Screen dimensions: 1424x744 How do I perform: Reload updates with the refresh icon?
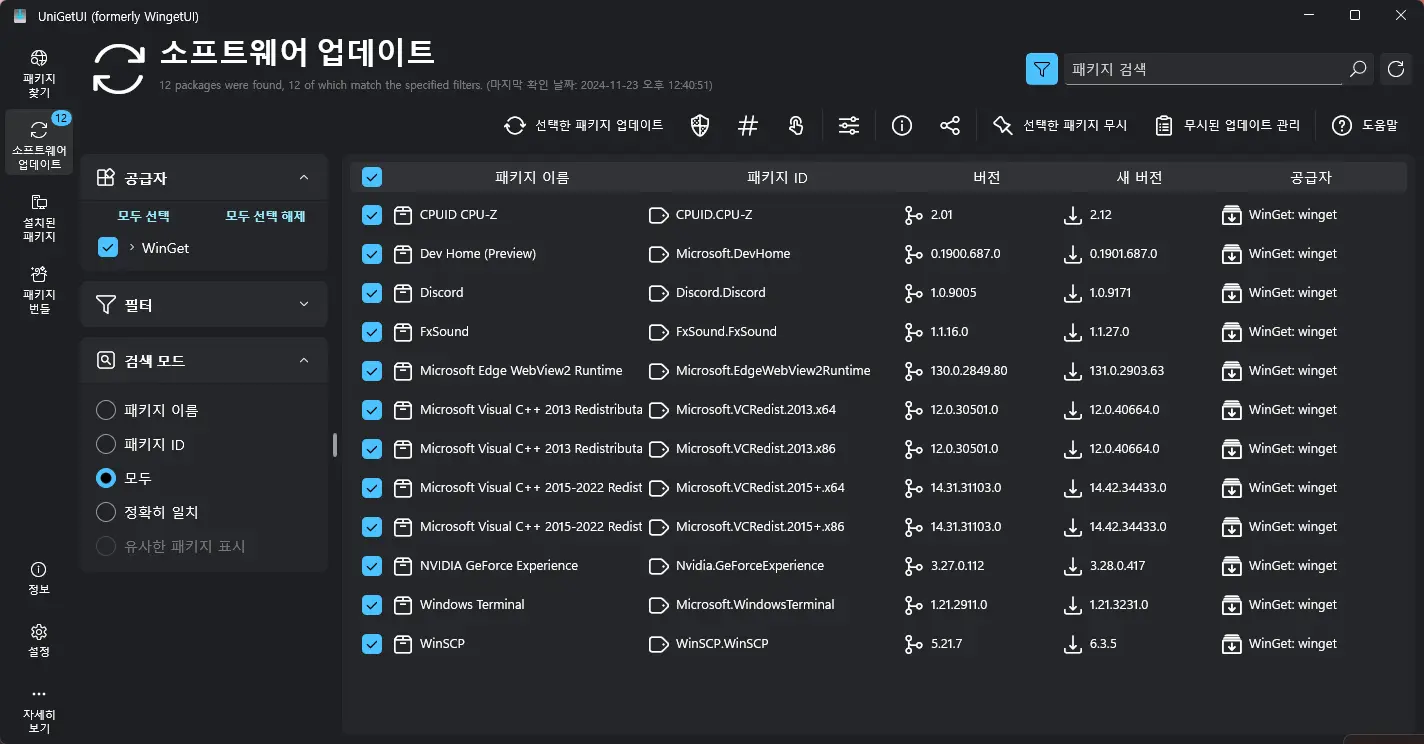(1396, 69)
